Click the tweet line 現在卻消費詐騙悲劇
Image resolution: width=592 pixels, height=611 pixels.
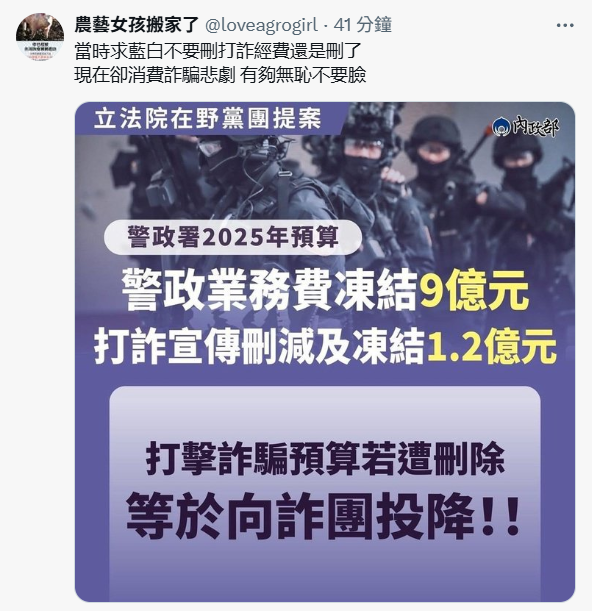(x=154, y=74)
